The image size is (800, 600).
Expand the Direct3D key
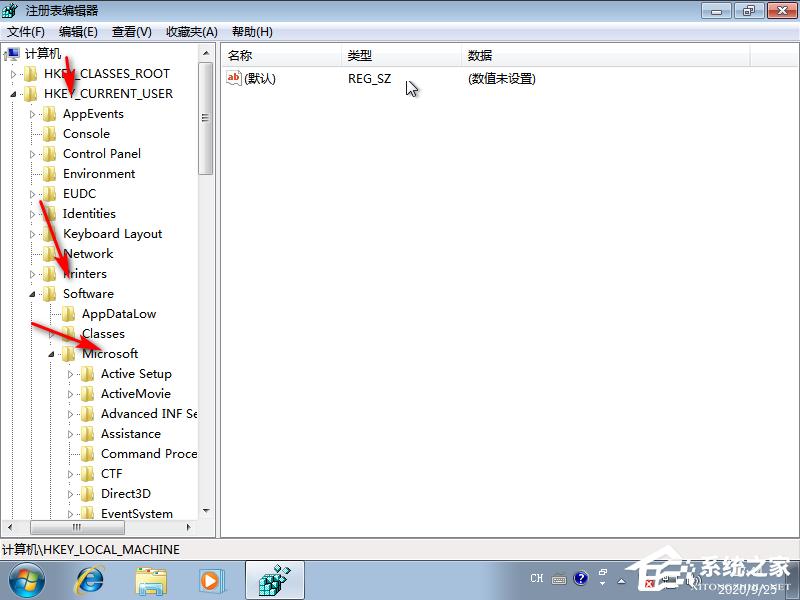(x=70, y=494)
